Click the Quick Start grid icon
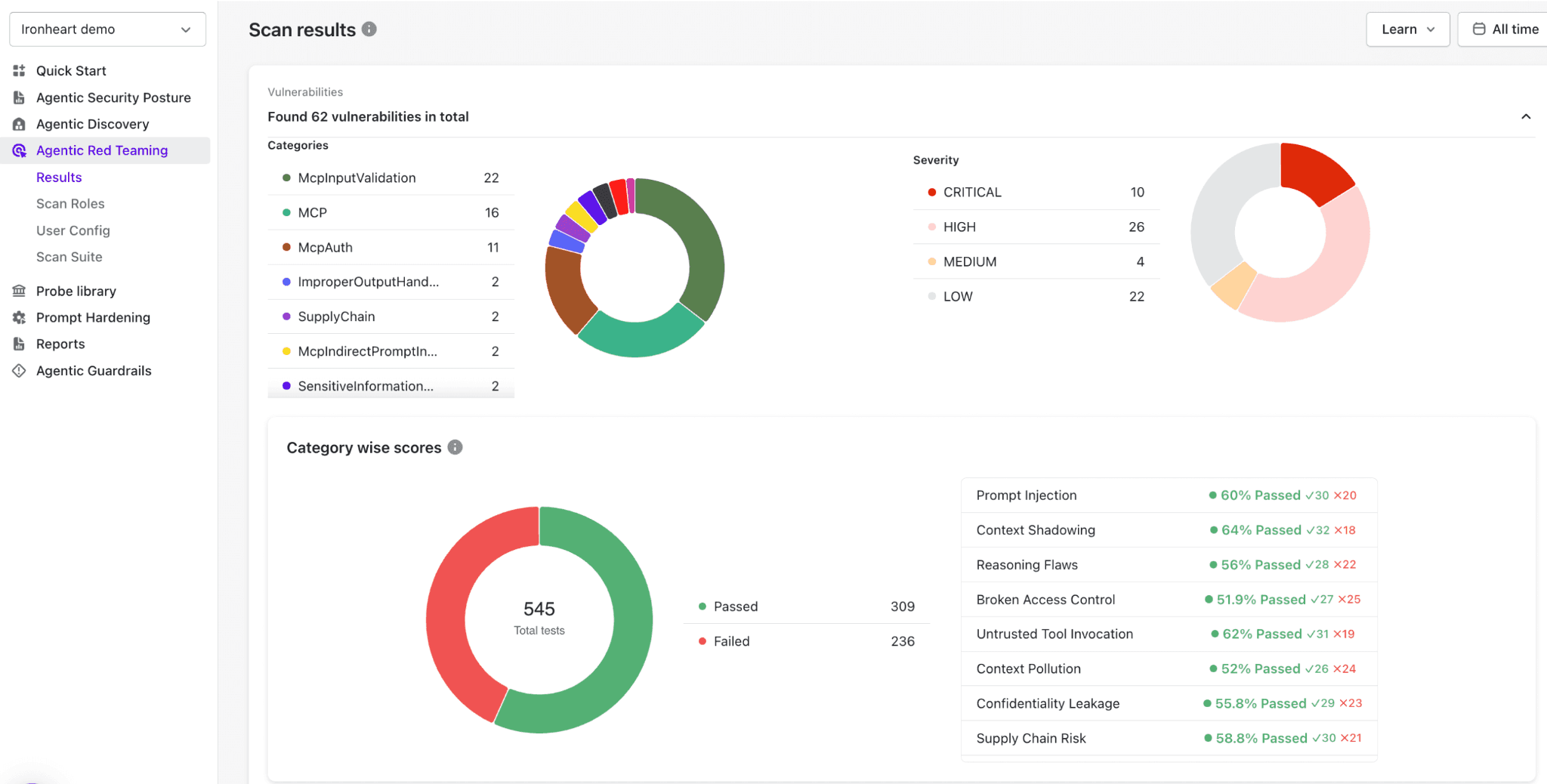The image size is (1547, 784). point(20,70)
